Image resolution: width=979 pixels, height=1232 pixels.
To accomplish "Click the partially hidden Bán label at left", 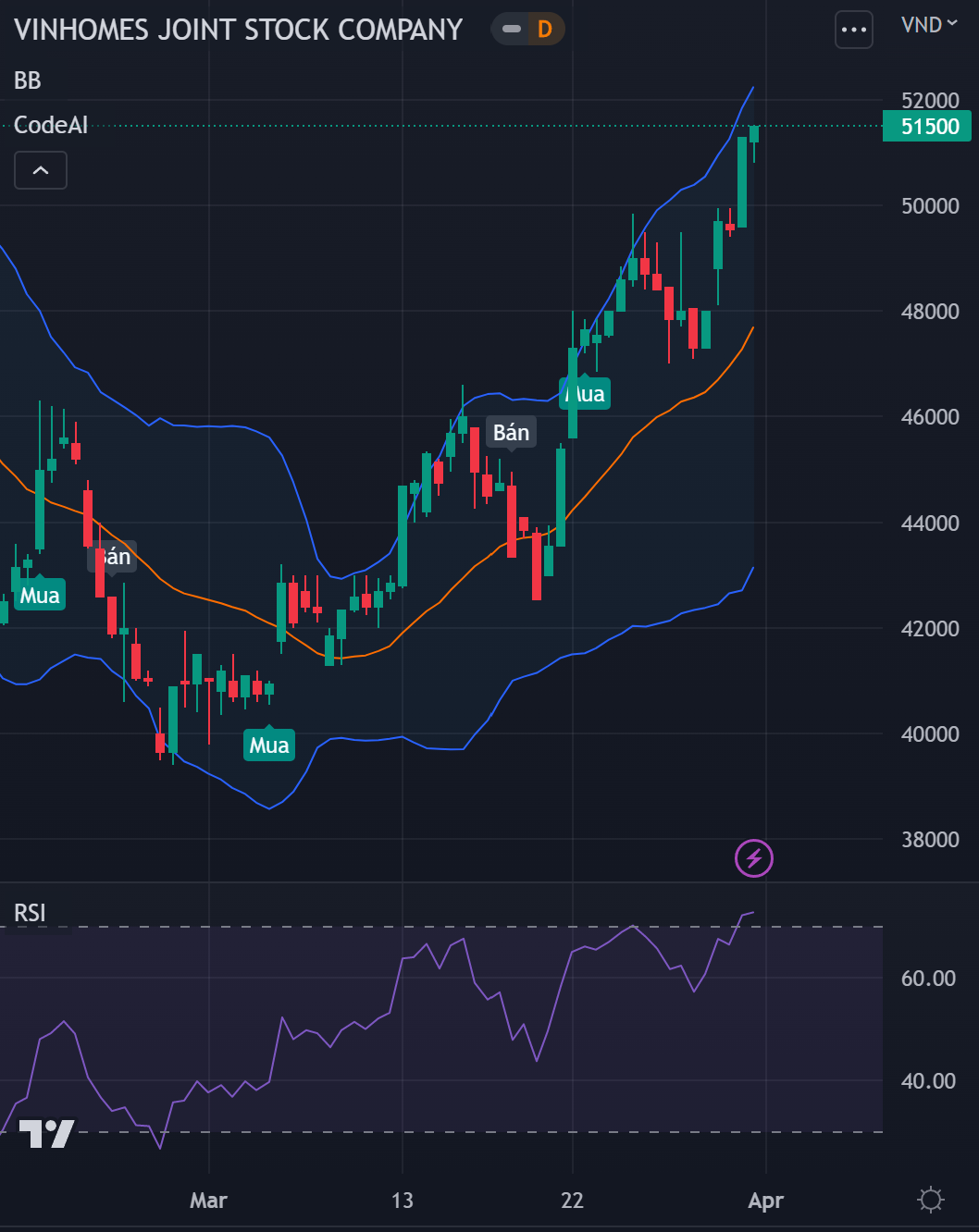I will (x=114, y=557).
